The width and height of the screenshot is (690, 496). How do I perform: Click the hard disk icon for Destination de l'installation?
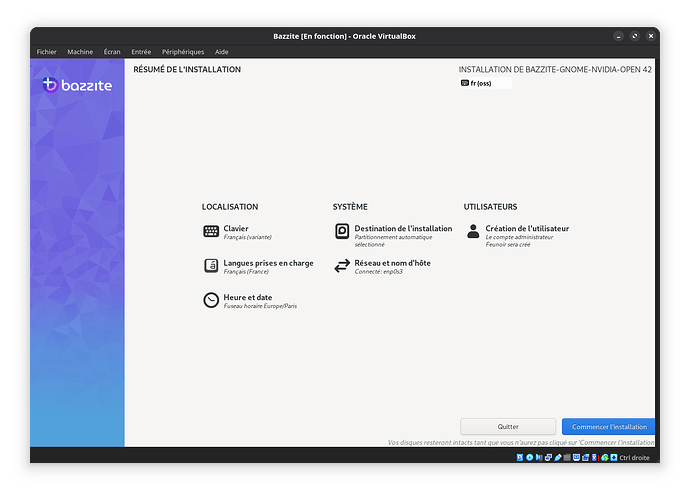click(342, 231)
